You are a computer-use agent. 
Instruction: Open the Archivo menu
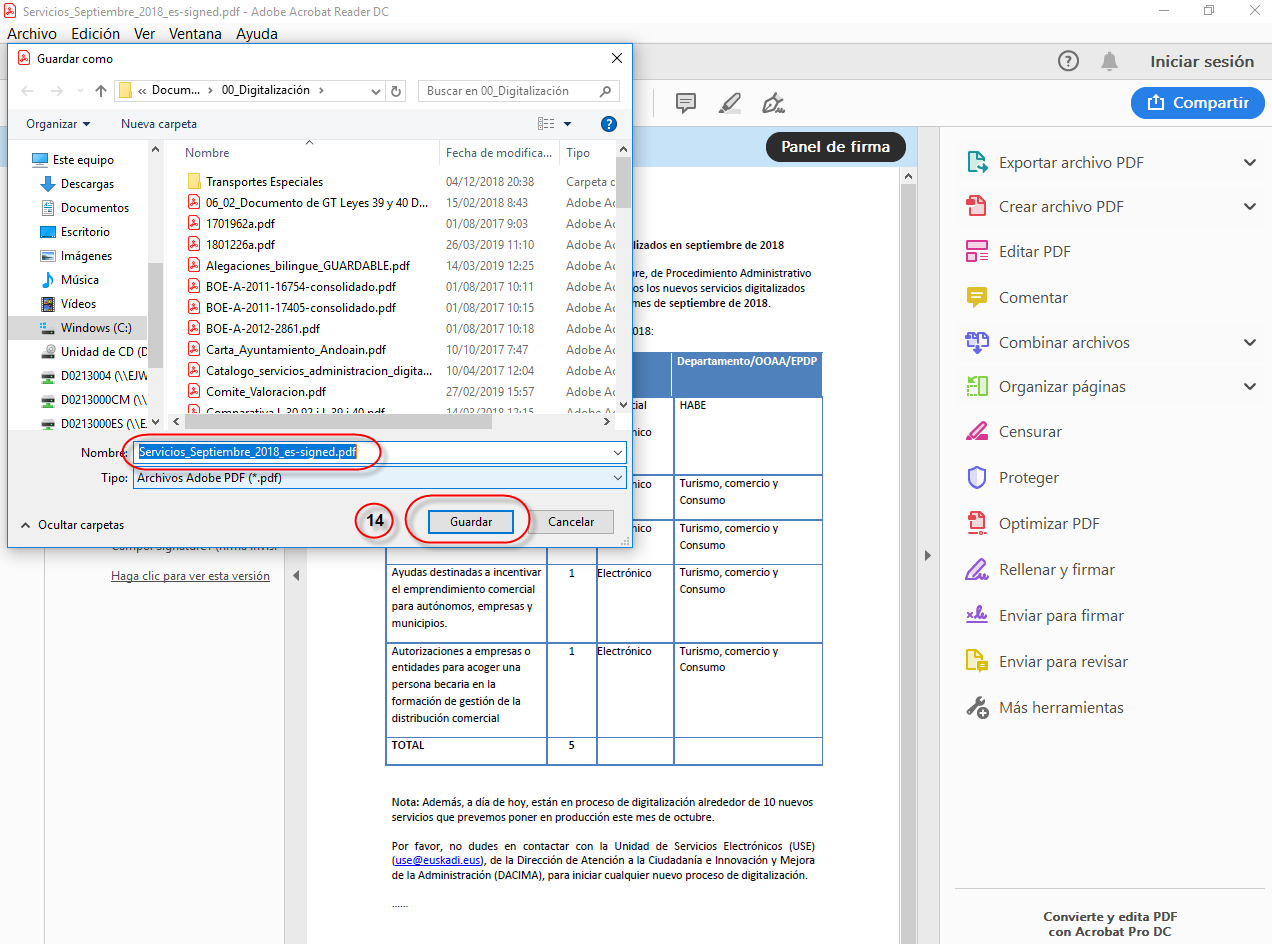pyautogui.click(x=31, y=34)
